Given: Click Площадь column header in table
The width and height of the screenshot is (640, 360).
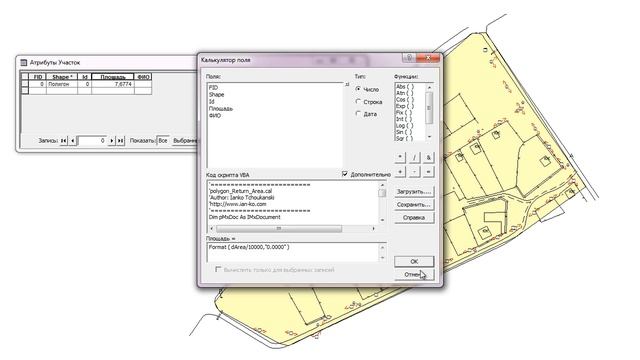Looking at the screenshot, I should pyautogui.click(x=113, y=77).
